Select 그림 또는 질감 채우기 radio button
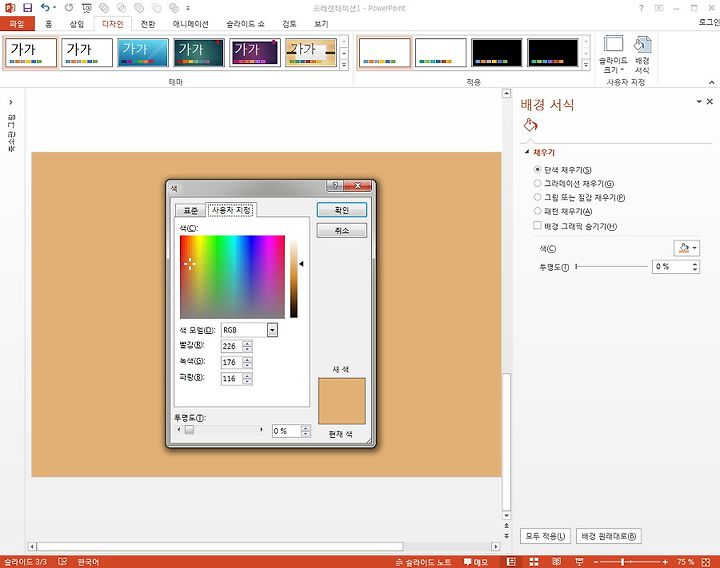Screen dimensions: 720x568 pyautogui.click(x=537, y=197)
